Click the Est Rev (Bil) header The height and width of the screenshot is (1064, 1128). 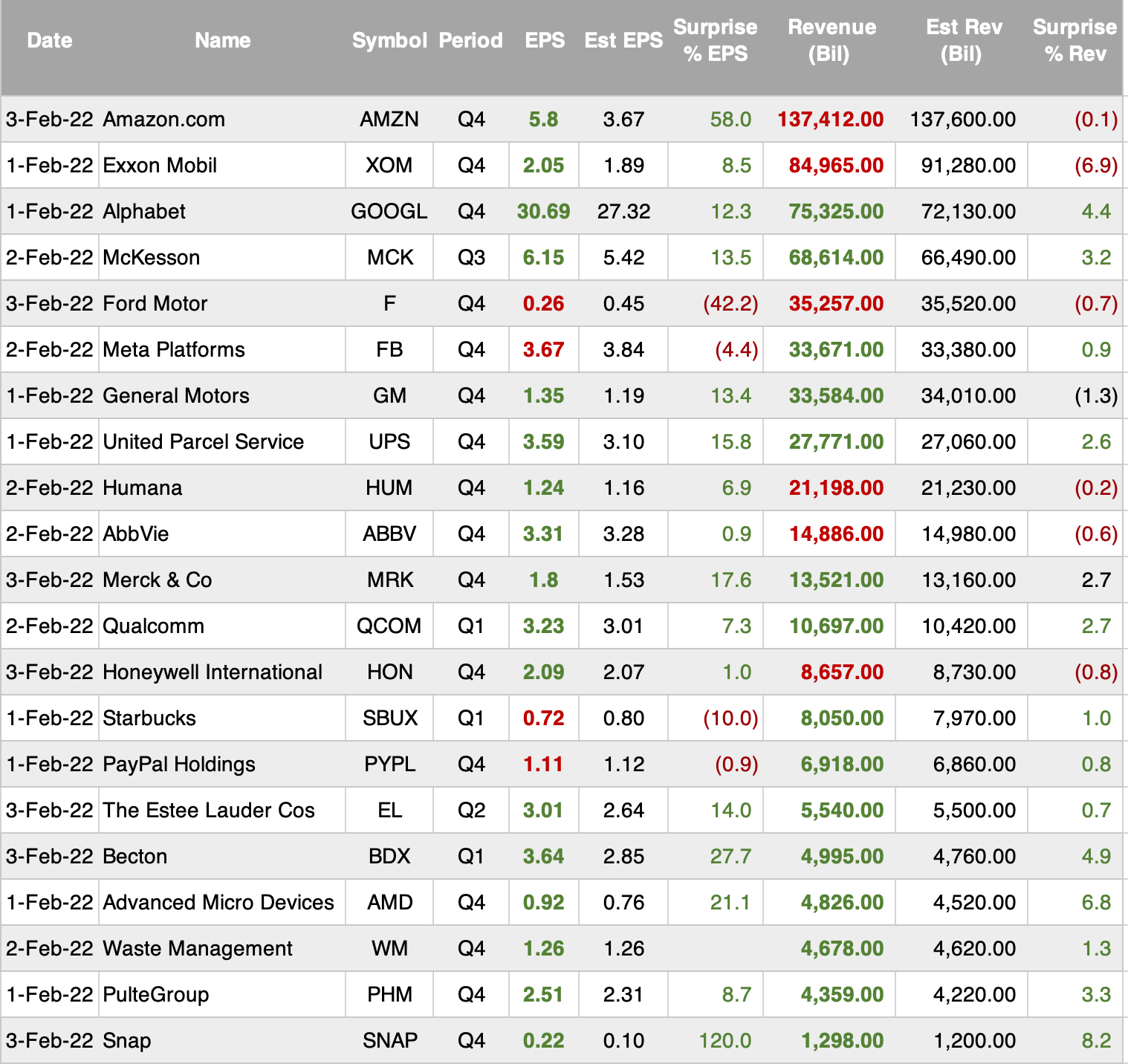(x=964, y=40)
